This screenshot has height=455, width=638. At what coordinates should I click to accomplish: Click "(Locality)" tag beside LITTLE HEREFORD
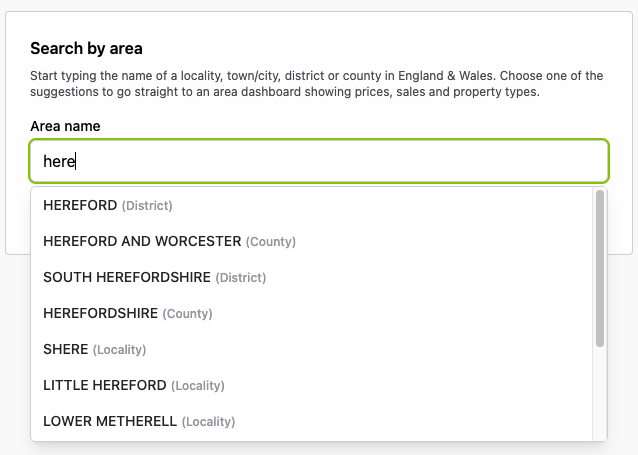click(198, 386)
